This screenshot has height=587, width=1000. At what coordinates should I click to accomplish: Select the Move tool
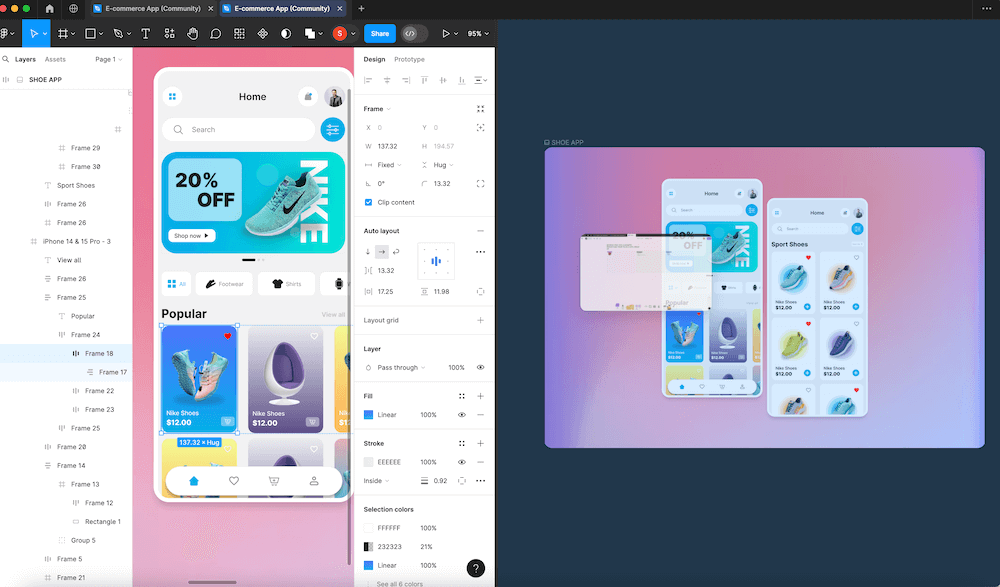point(36,33)
